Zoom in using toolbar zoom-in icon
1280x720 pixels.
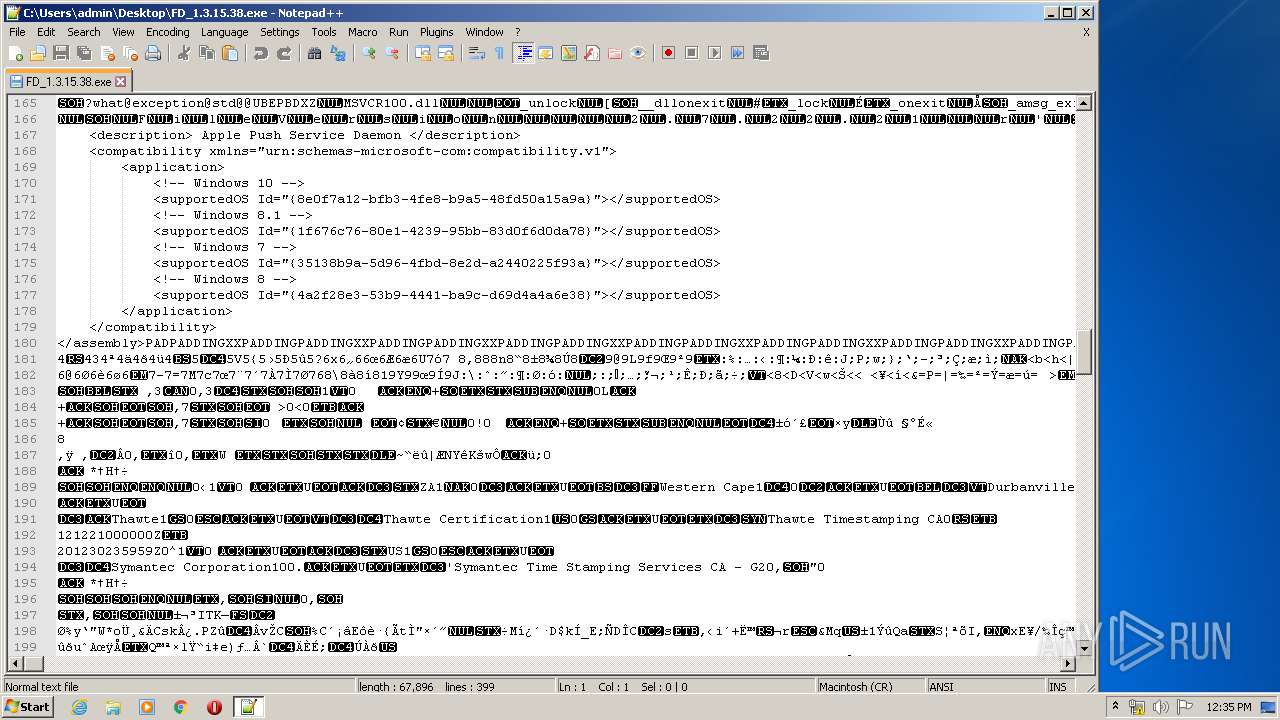(368, 53)
